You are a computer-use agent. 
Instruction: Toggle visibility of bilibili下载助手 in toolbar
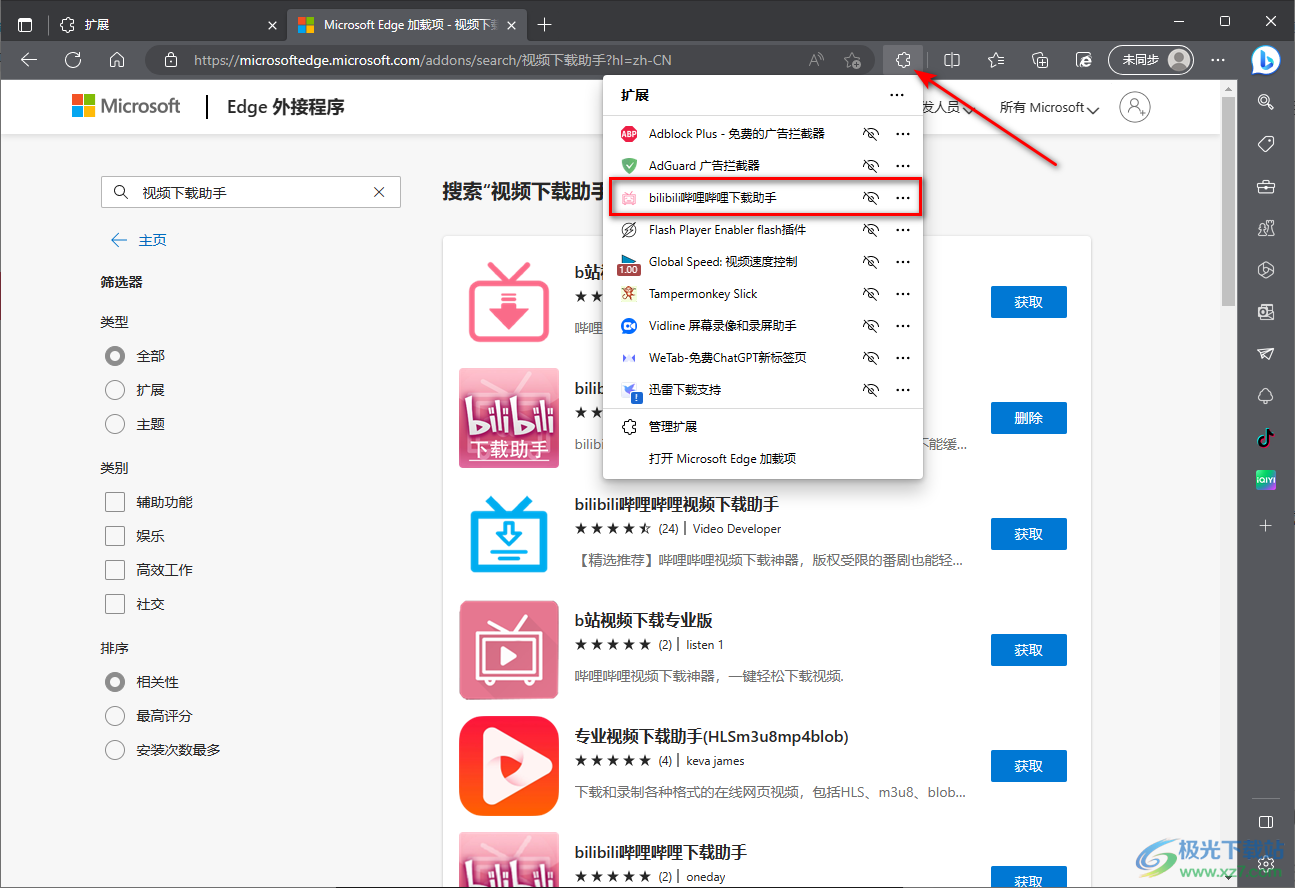point(871,198)
